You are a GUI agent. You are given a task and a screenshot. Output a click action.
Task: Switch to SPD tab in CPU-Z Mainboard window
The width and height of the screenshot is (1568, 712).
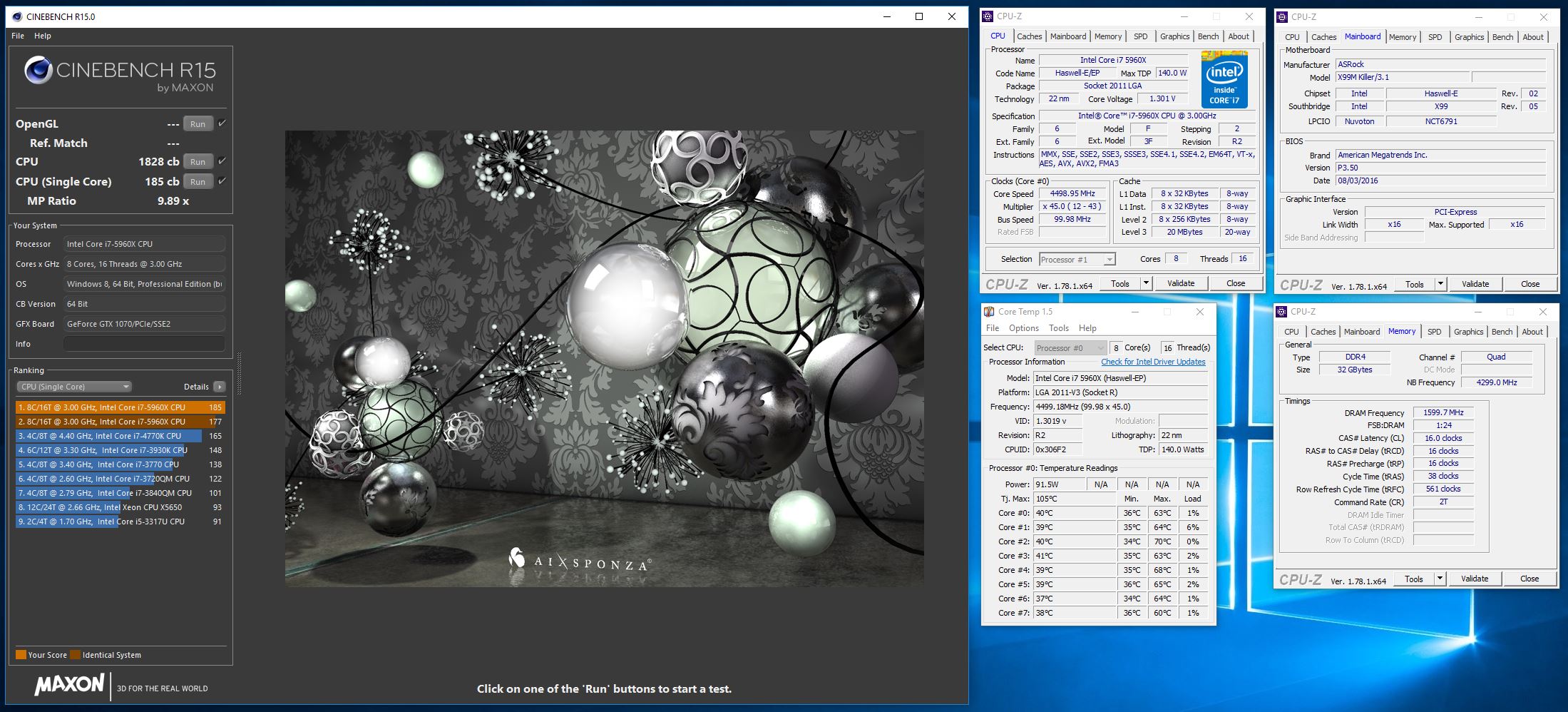1435,37
